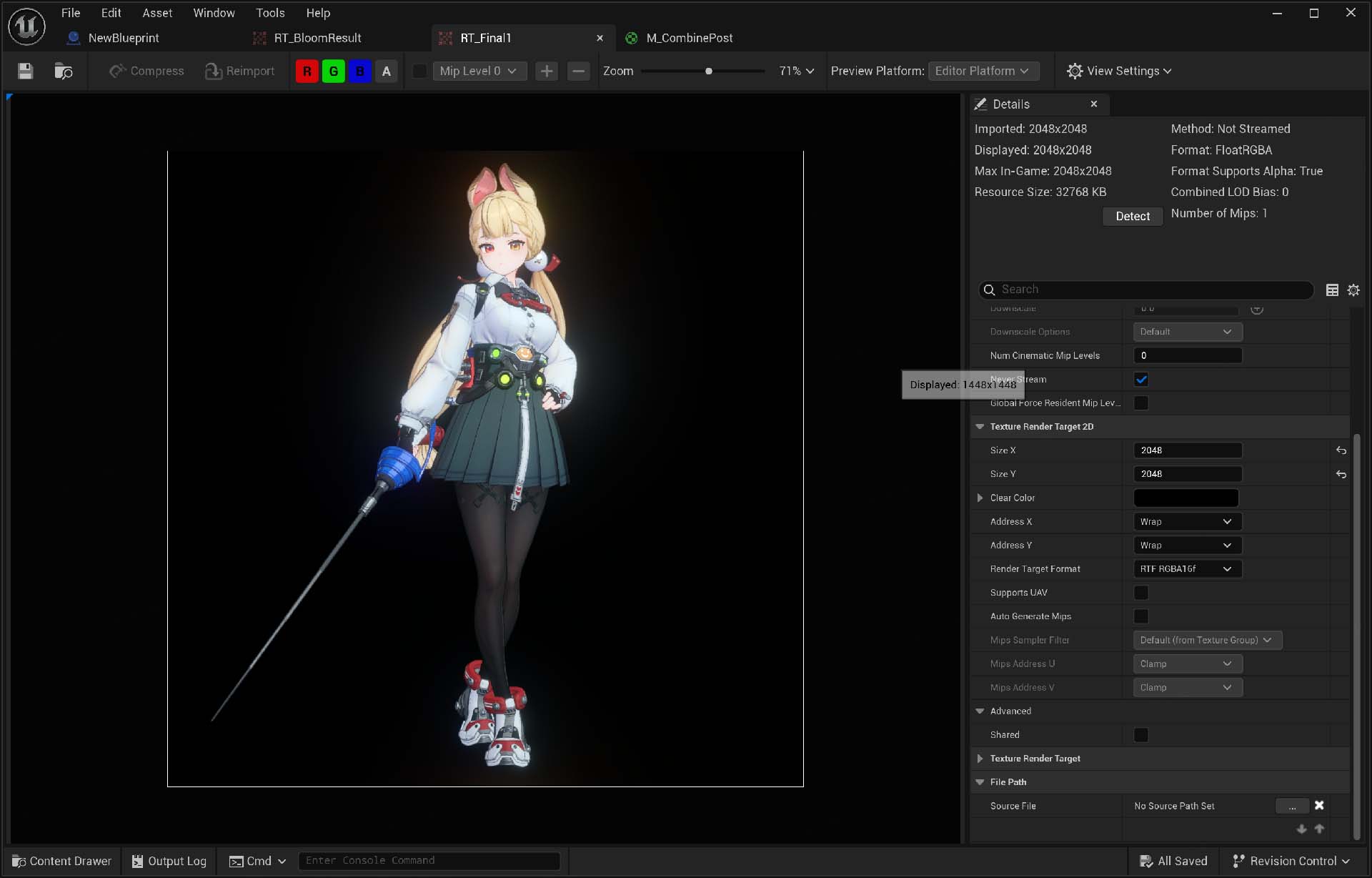Viewport: 1372px width, 878px height.
Task: Click the plus mip level icon
Action: [547, 71]
